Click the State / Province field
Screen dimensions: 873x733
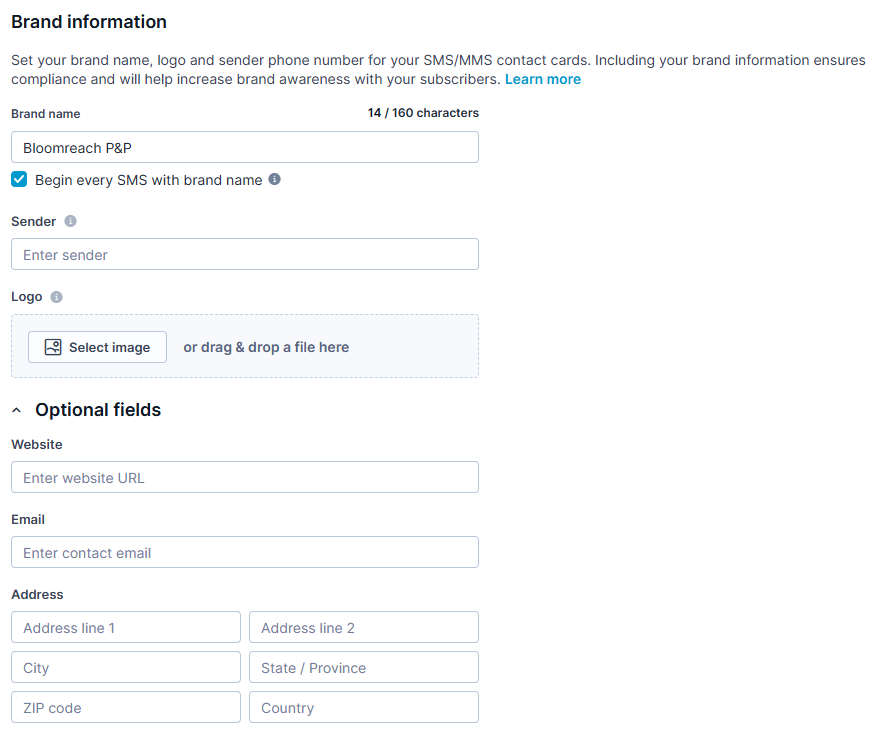364,667
